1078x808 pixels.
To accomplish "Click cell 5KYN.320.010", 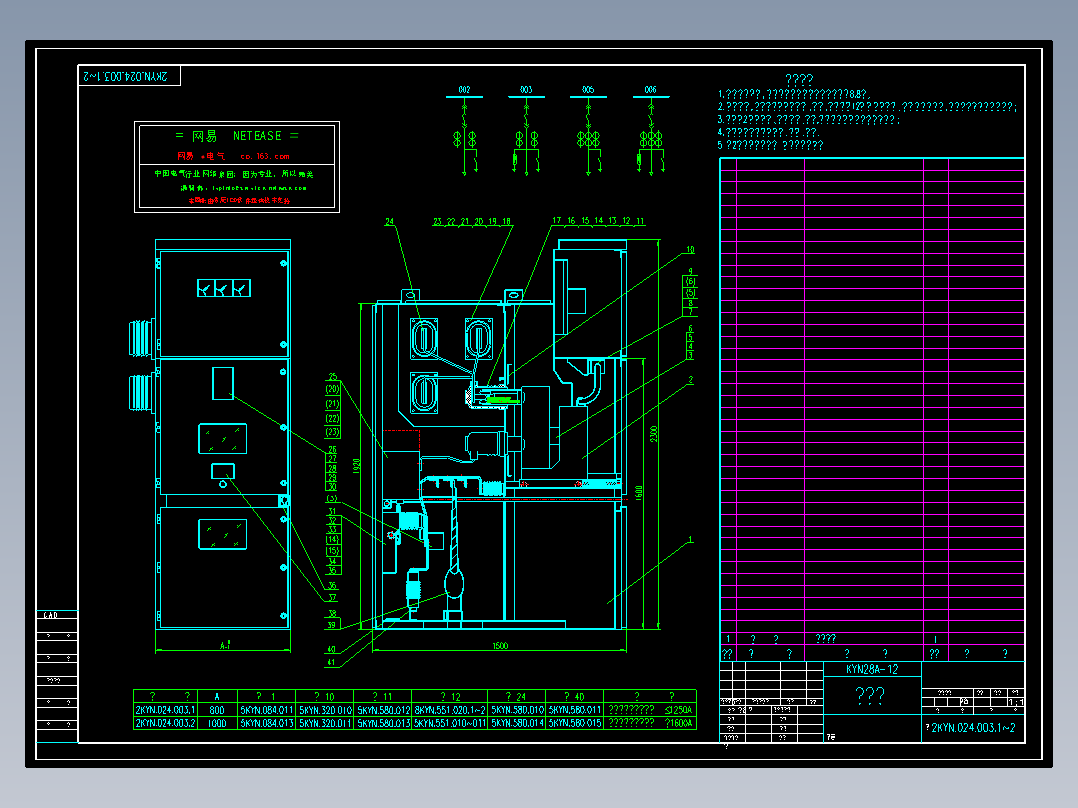I will (x=325, y=710).
